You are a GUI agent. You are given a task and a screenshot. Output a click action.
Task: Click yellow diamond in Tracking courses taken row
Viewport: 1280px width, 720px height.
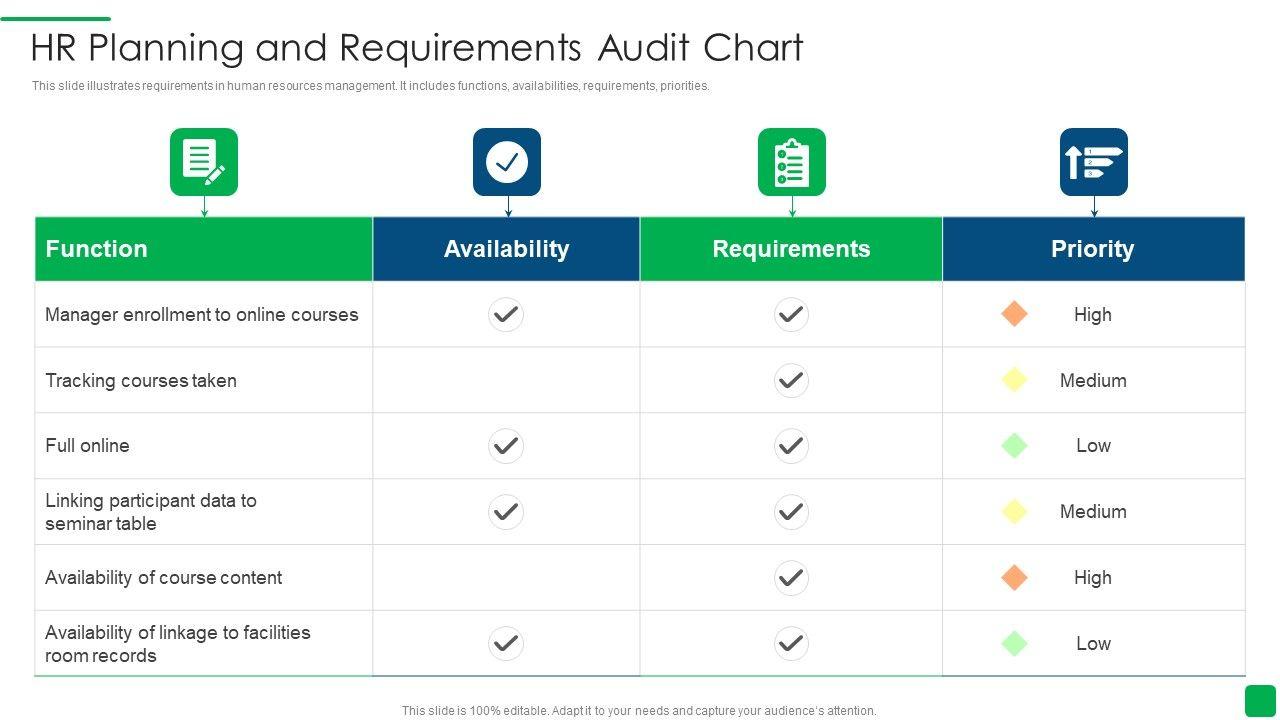1014,380
